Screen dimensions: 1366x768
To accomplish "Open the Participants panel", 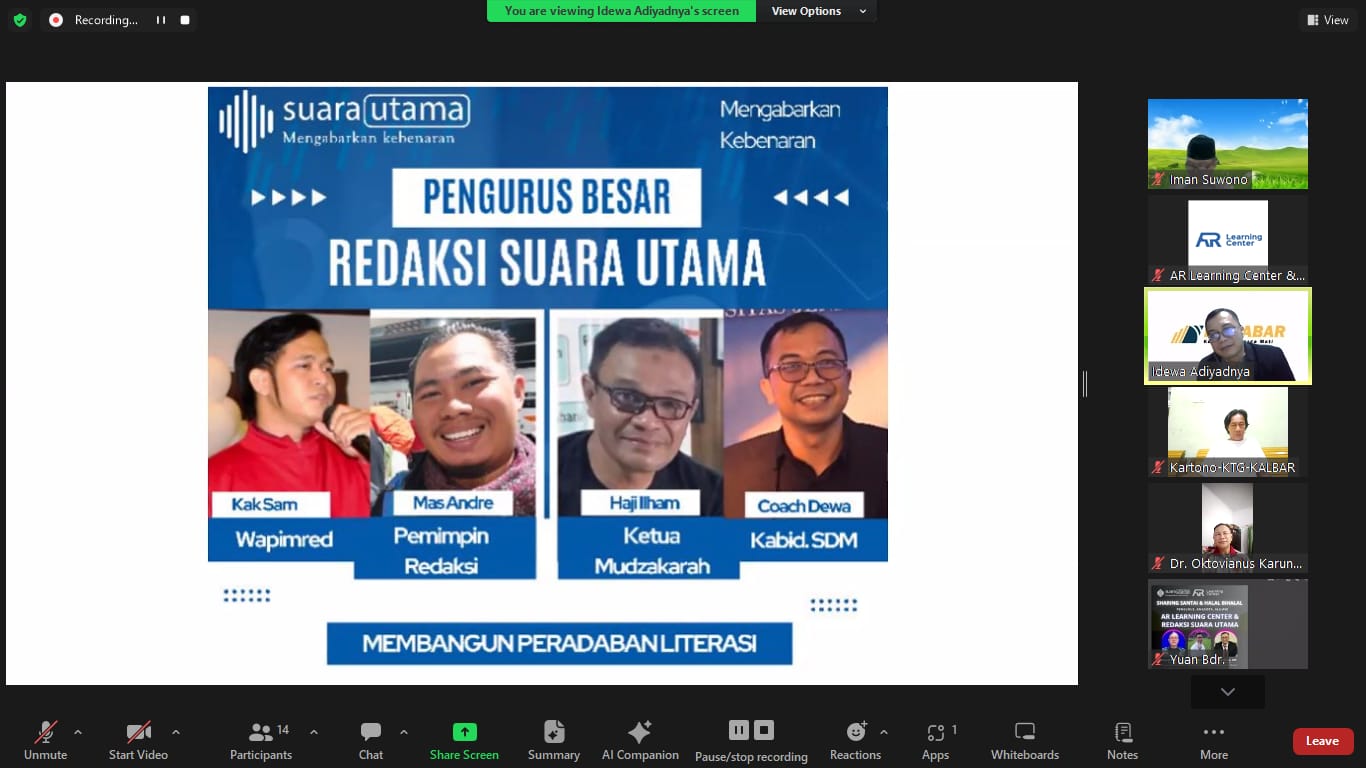I will 261,741.
